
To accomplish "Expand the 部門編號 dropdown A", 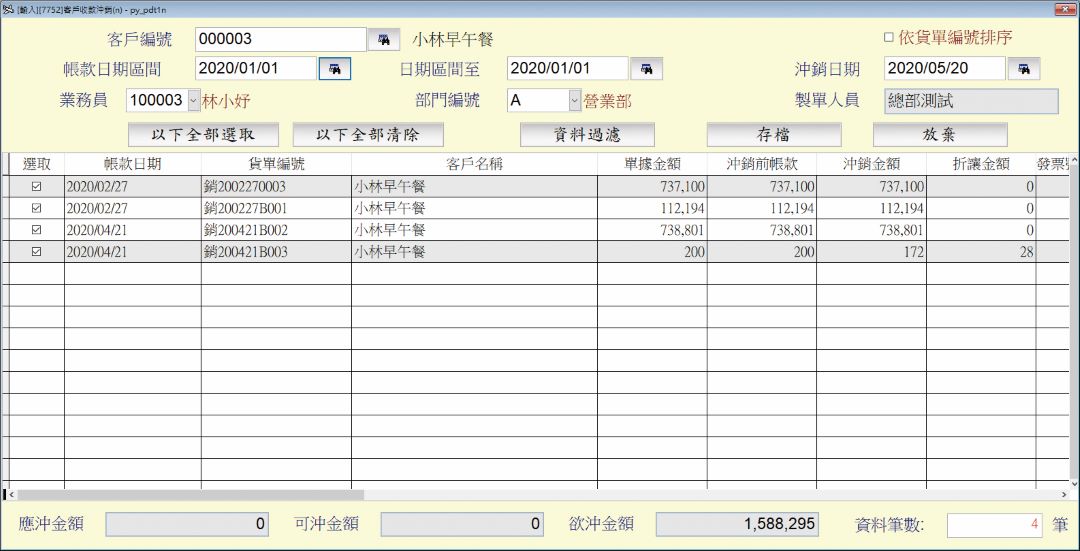I will pyautogui.click(x=575, y=101).
